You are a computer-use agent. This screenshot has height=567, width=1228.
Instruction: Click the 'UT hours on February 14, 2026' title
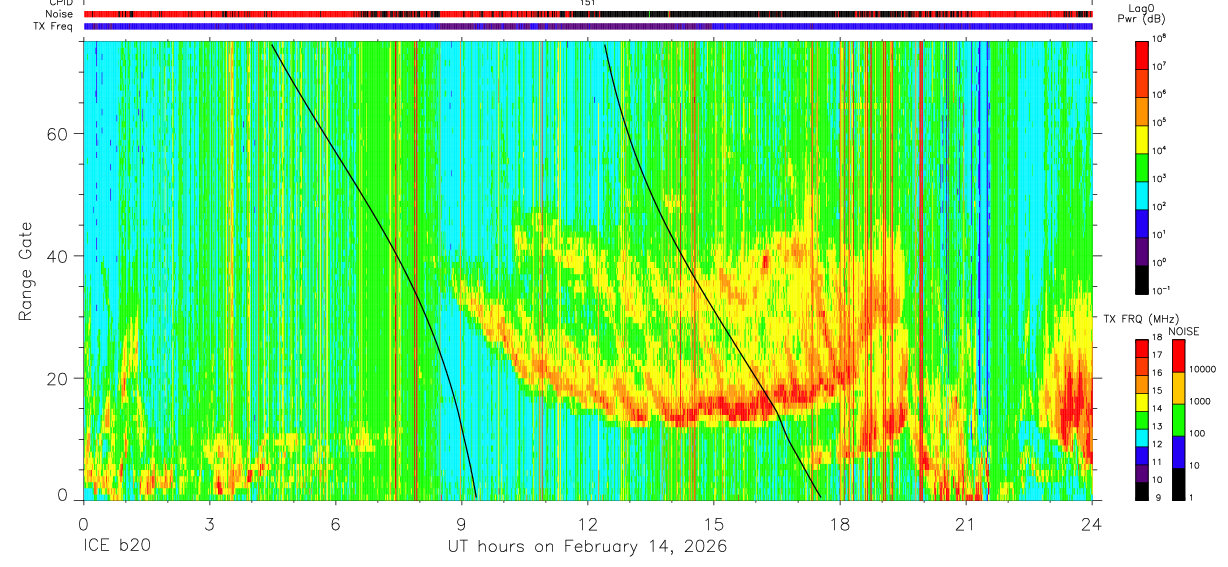(x=586, y=547)
